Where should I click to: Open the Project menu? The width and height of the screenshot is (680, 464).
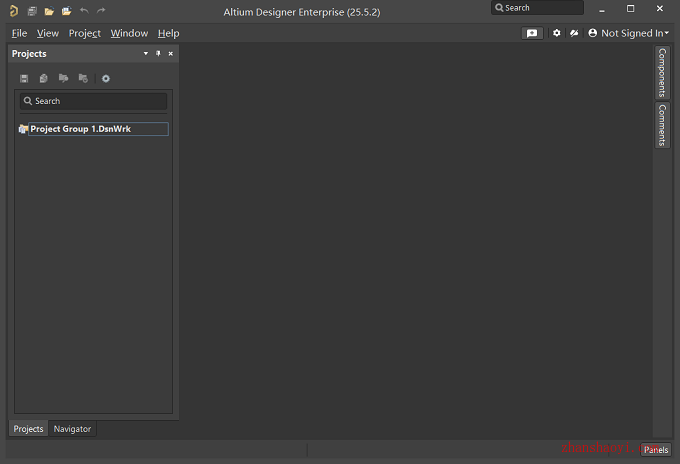(85, 33)
